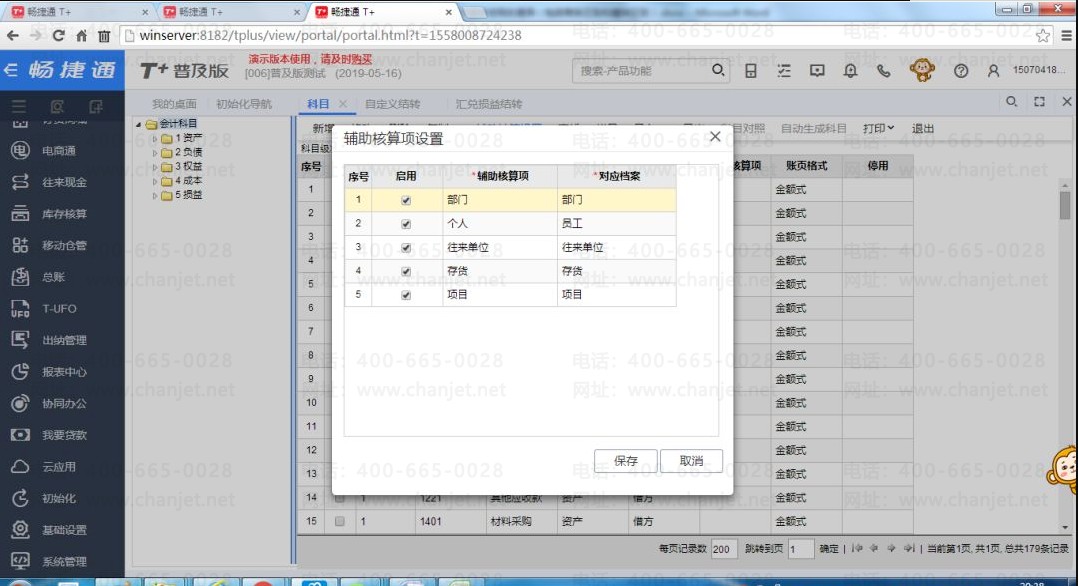Toggle fullscreen icon at tab bar right
The image size is (1078, 586).
[x=1040, y=102]
